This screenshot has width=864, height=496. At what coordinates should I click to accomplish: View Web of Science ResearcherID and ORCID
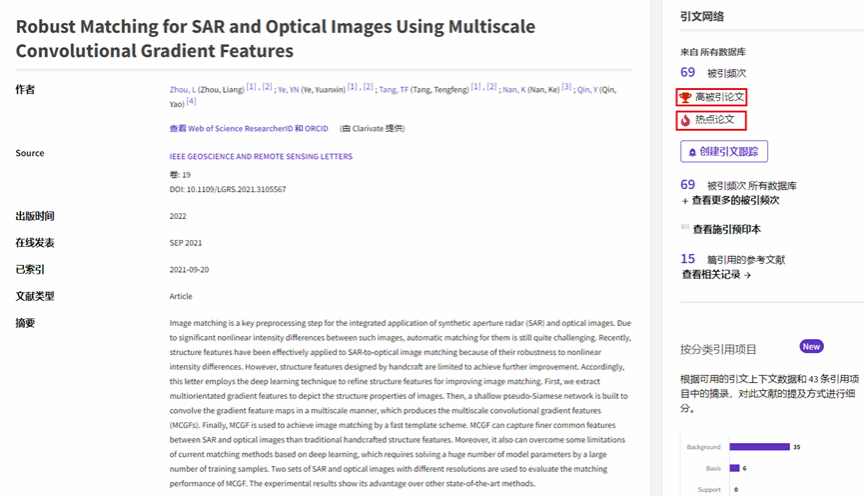pyautogui.click(x=249, y=128)
